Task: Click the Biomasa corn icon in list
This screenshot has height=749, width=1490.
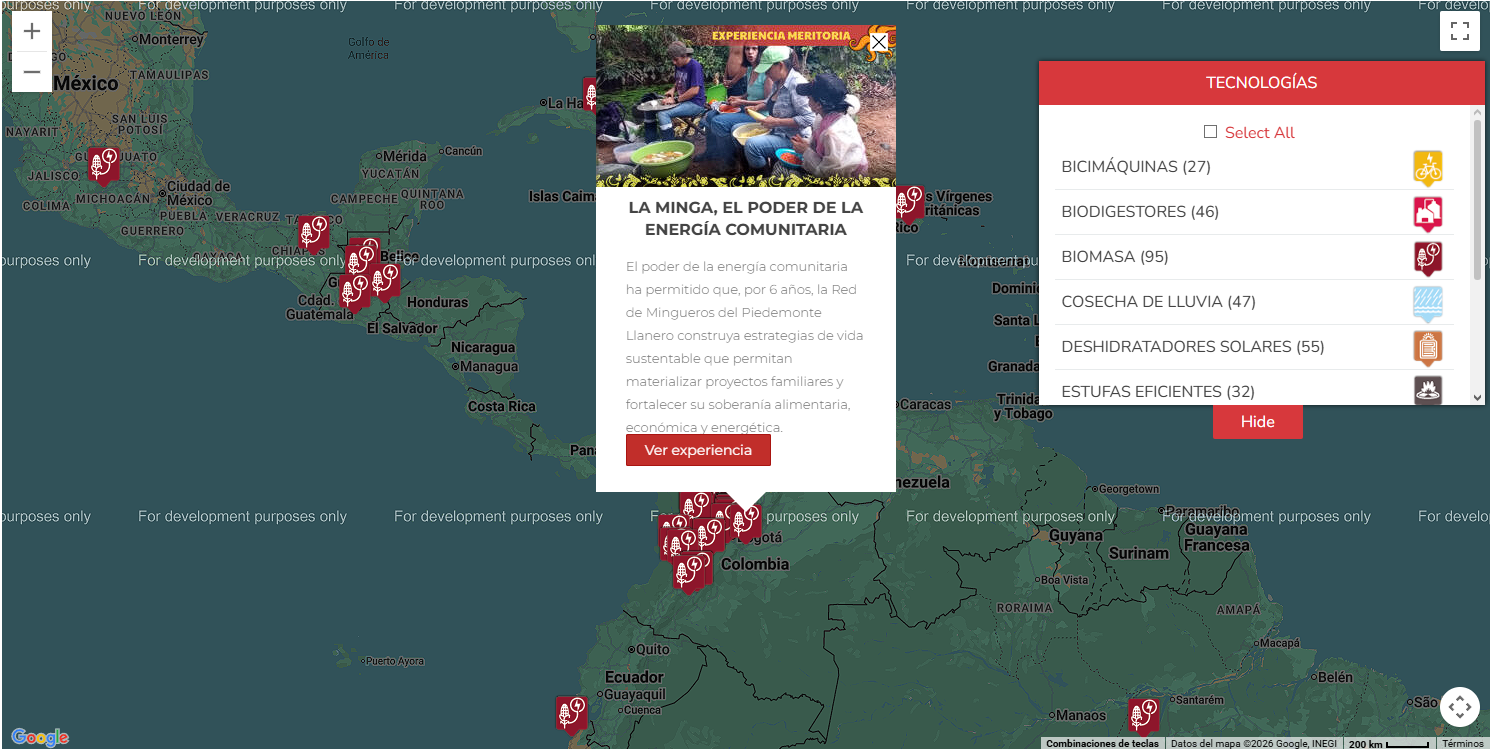Action: [1427, 258]
